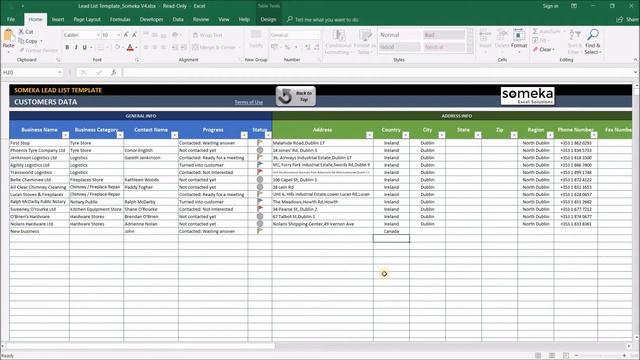Toggle Underline formatting
This screenshot has width=640, height=360.
[x=84, y=47]
